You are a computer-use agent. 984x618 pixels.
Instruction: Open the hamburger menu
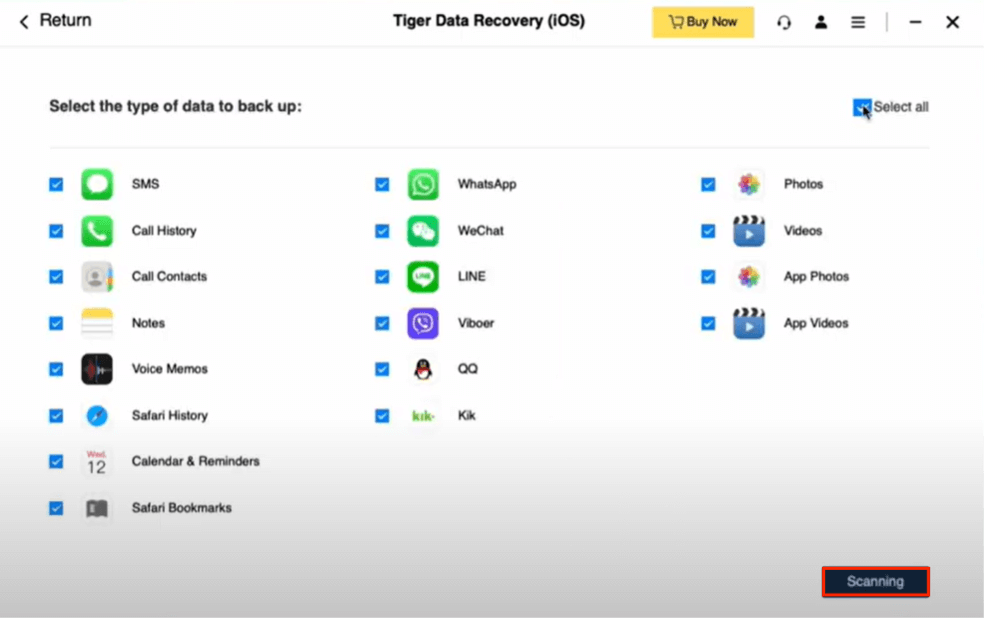point(858,22)
